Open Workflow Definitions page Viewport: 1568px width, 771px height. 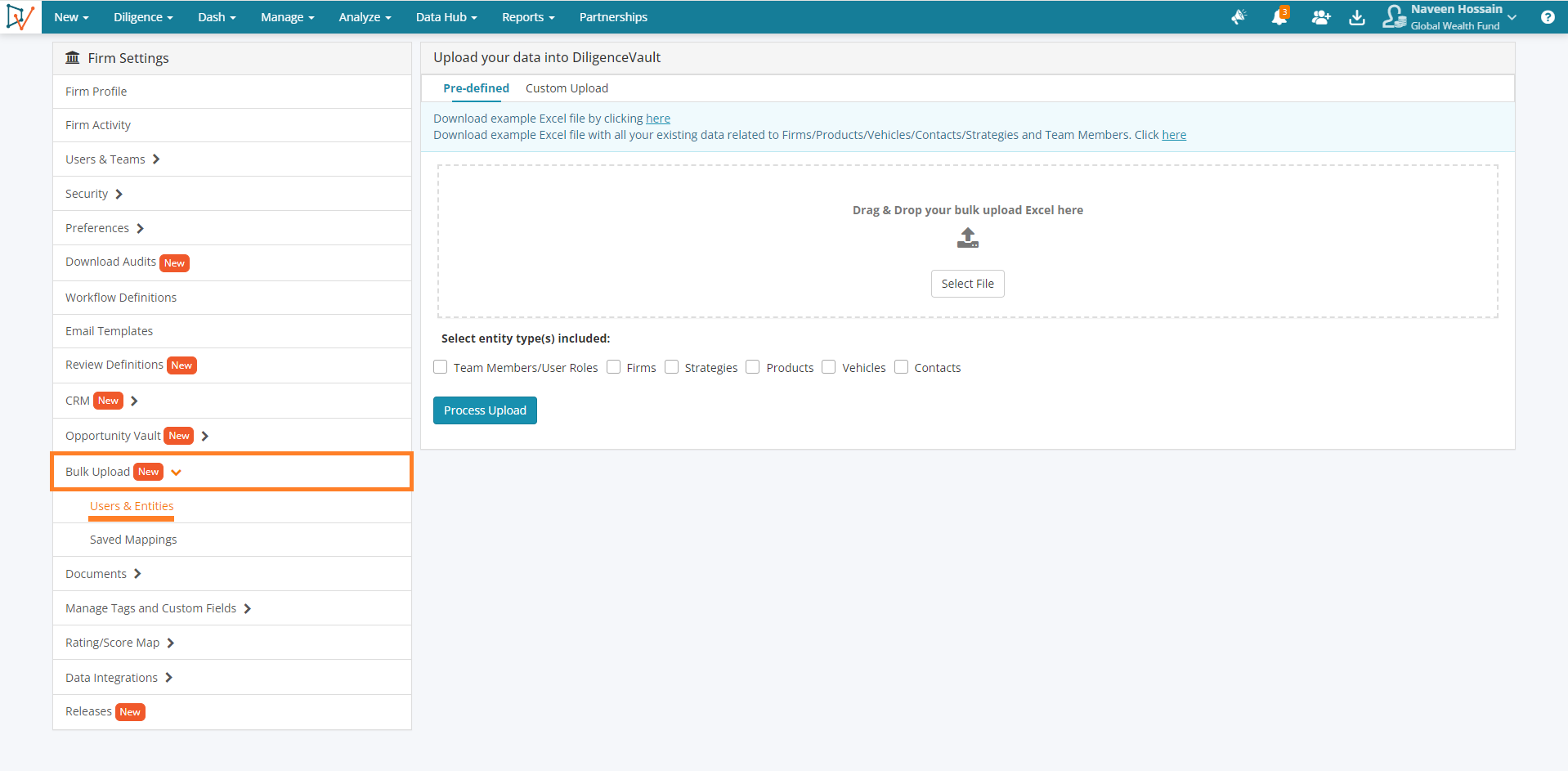(x=232, y=298)
